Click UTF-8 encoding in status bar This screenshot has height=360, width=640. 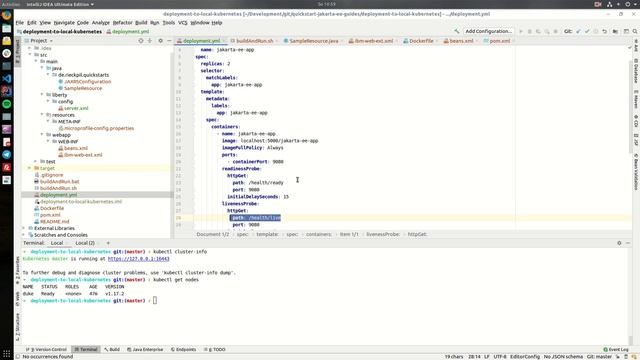(500, 356)
